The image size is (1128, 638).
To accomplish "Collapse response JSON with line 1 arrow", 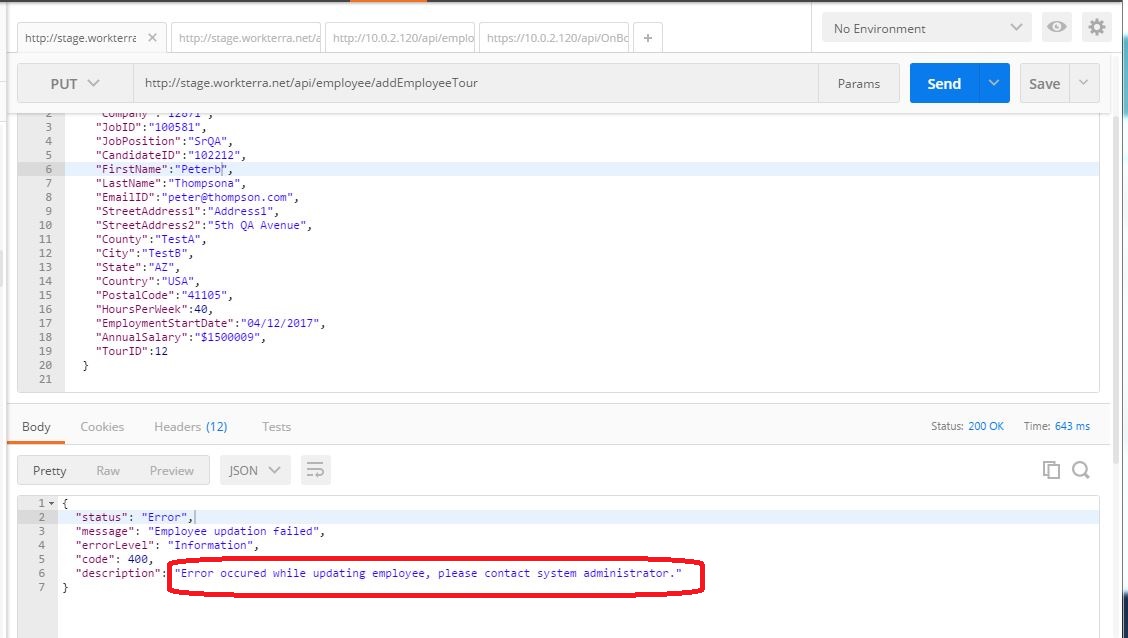I will [x=53, y=503].
